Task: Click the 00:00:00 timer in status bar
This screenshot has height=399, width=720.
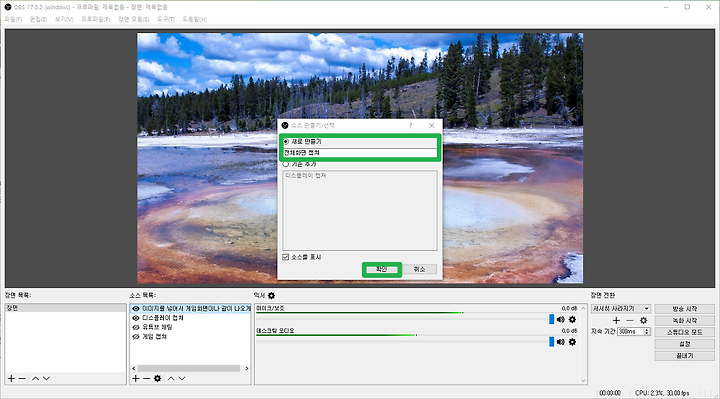Action: tap(610, 393)
